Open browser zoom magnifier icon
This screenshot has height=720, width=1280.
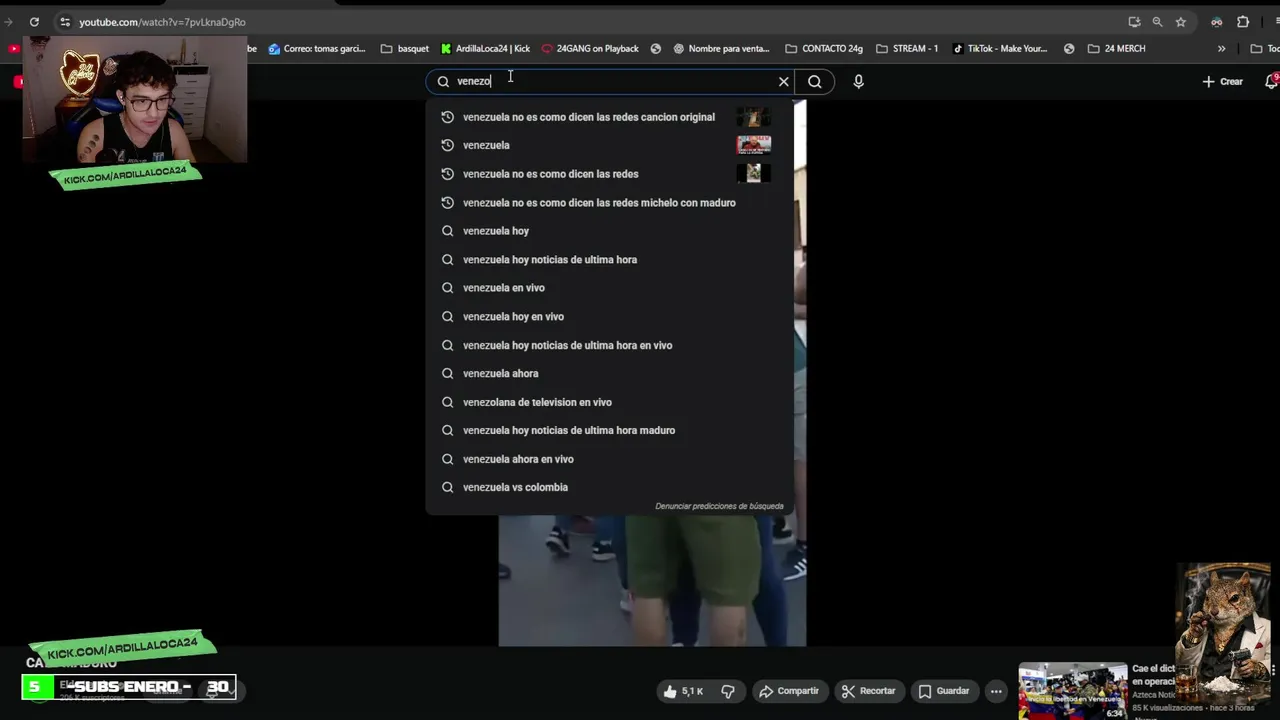pyautogui.click(x=1157, y=22)
